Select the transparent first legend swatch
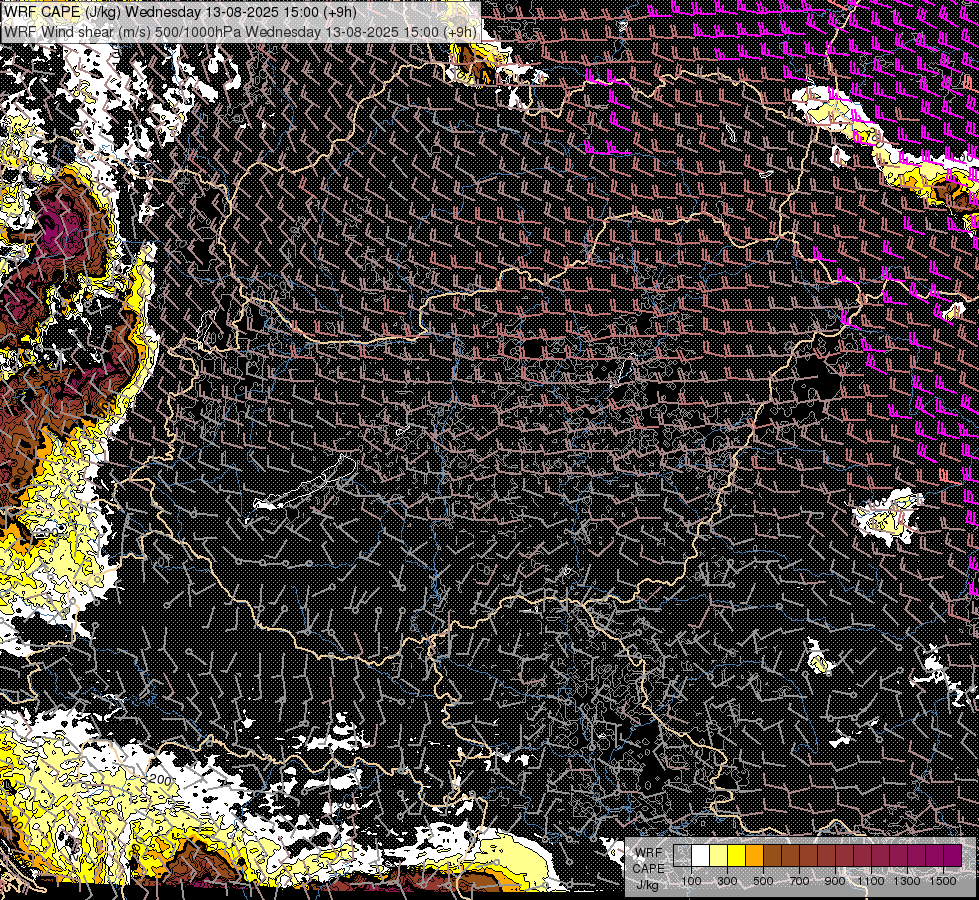Image resolution: width=979 pixels, height=900 pixels. click(x=682, y=856)
